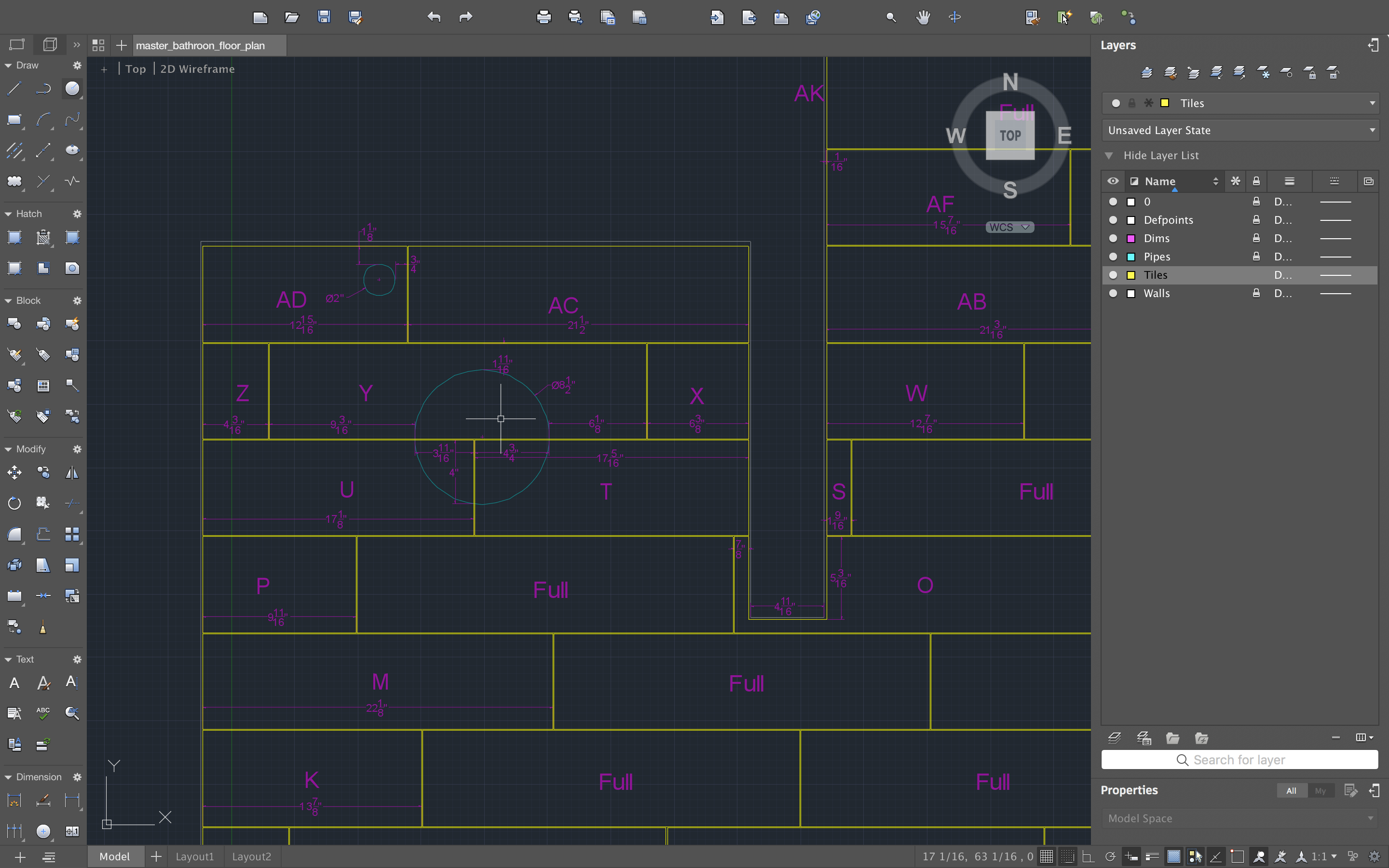This screenshot has height=868, width=1389.
Task: Toggle the lock on Walls layer
Action: click(x=1256, y=293)
